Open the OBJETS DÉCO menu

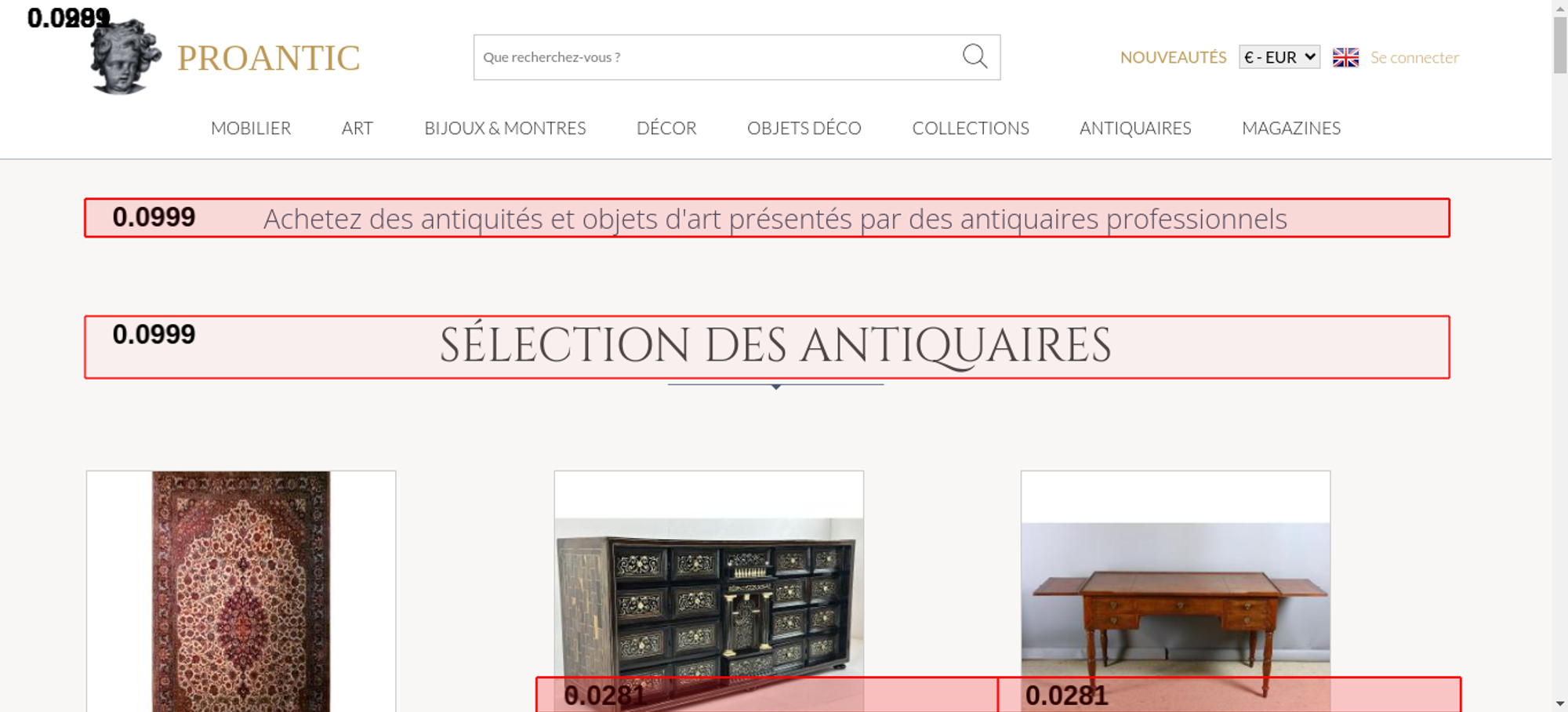[x=804, y=128]
